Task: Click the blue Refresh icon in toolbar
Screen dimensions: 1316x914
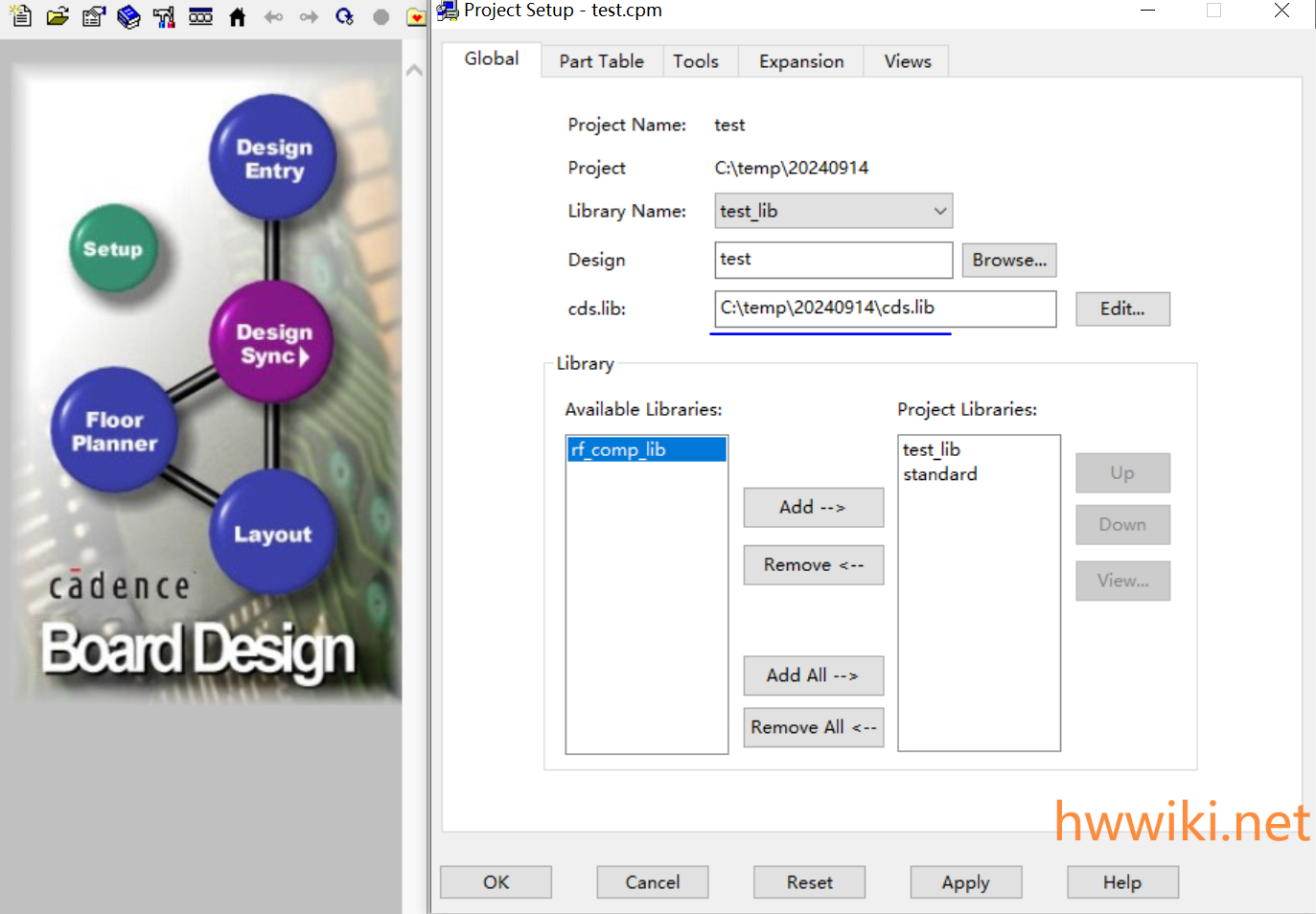Action: pyautogui.click(x=344, y=16)
